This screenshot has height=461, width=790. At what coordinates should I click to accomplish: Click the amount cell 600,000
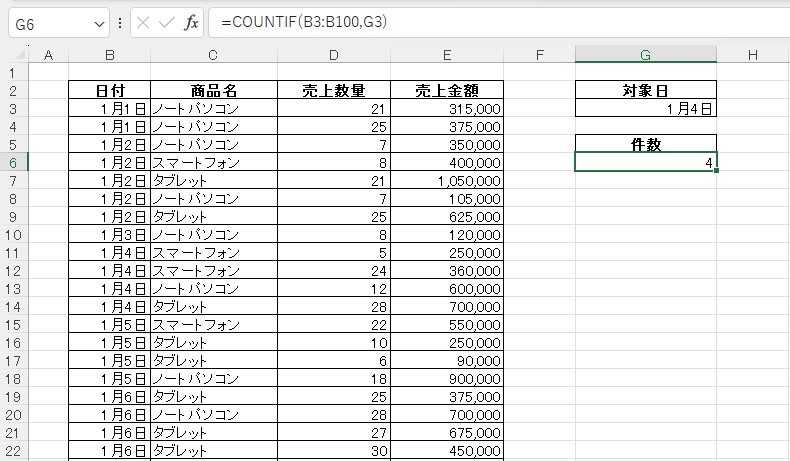(x=447, y=289)
